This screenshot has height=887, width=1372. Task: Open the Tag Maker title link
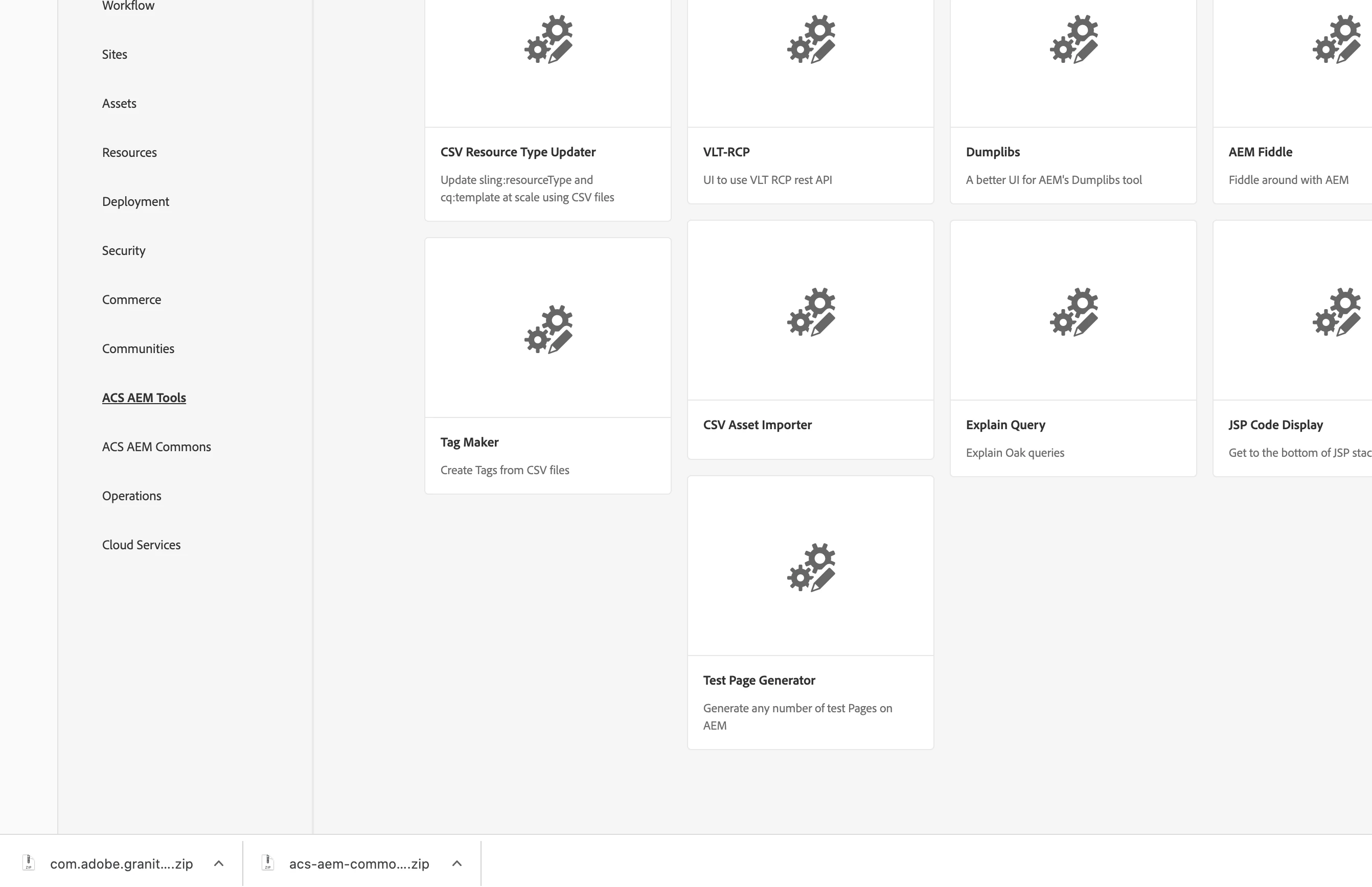tap(469, 442)
